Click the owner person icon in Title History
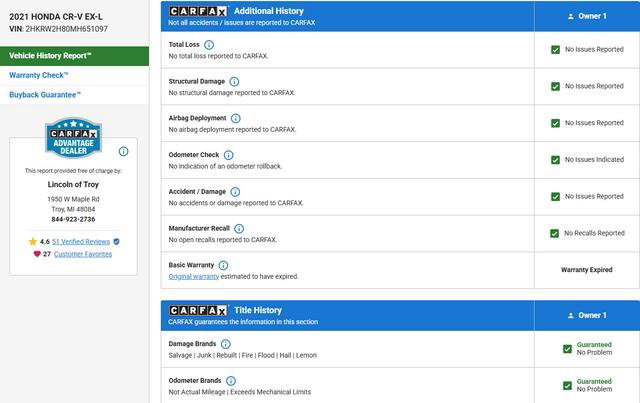The height and width of the screenshot is (403, 640). pyautogui.click(x=571, y=316)
